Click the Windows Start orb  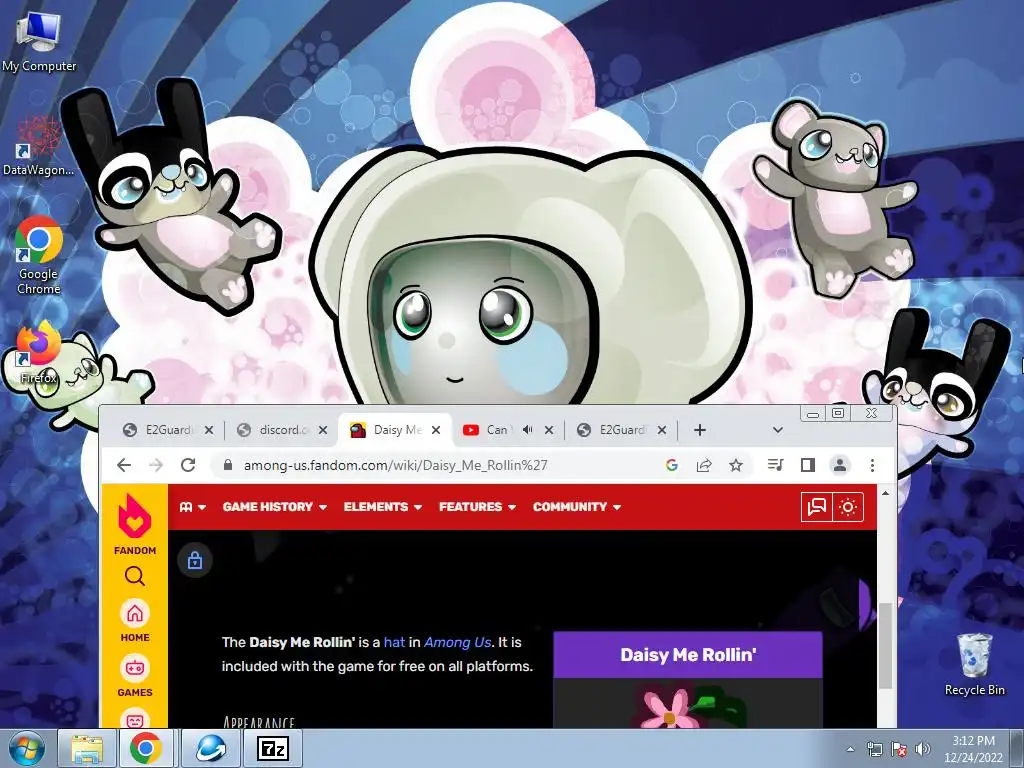click(26, 748)
